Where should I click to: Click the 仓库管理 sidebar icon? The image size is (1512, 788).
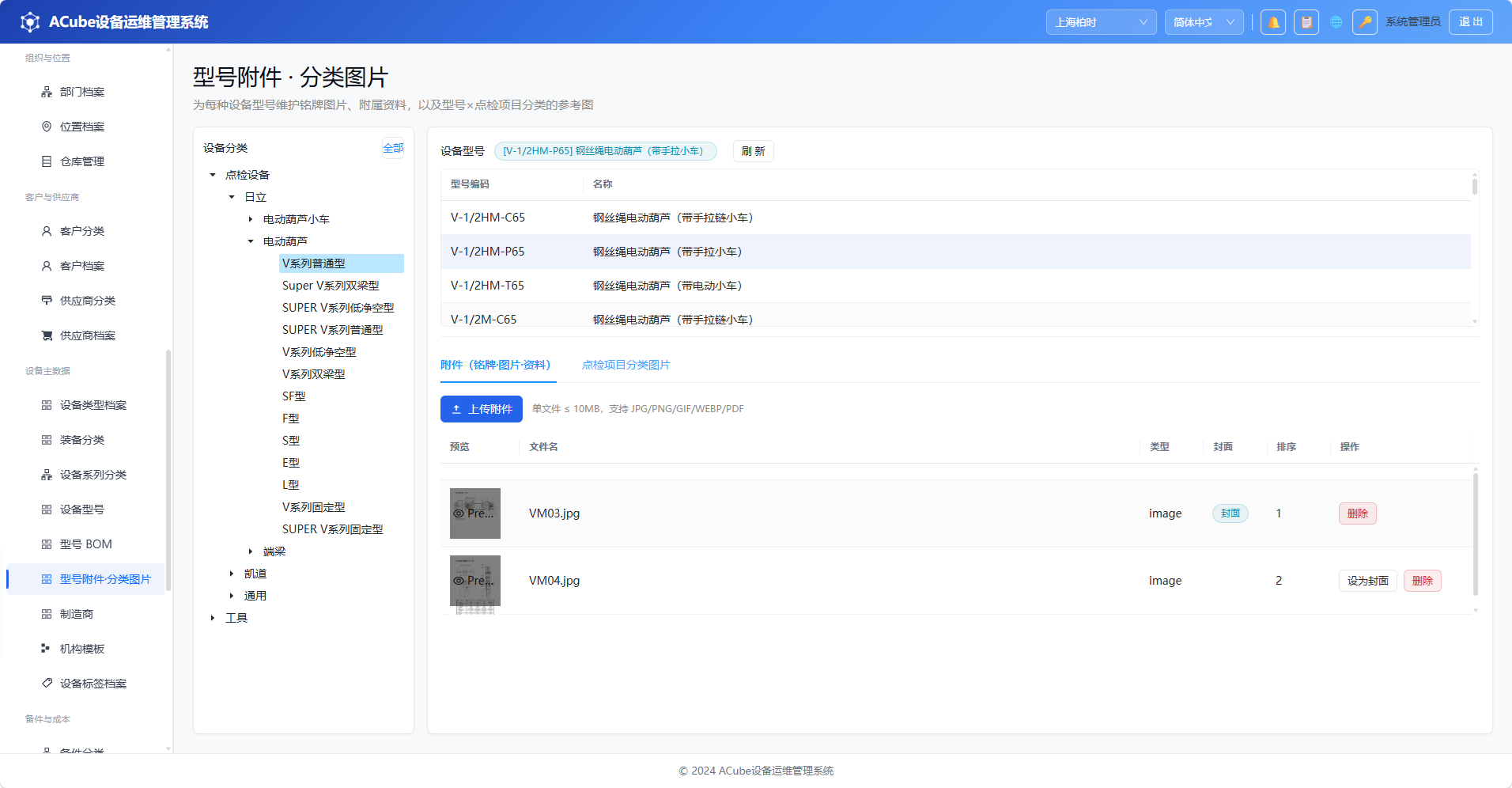coord(47,161)
